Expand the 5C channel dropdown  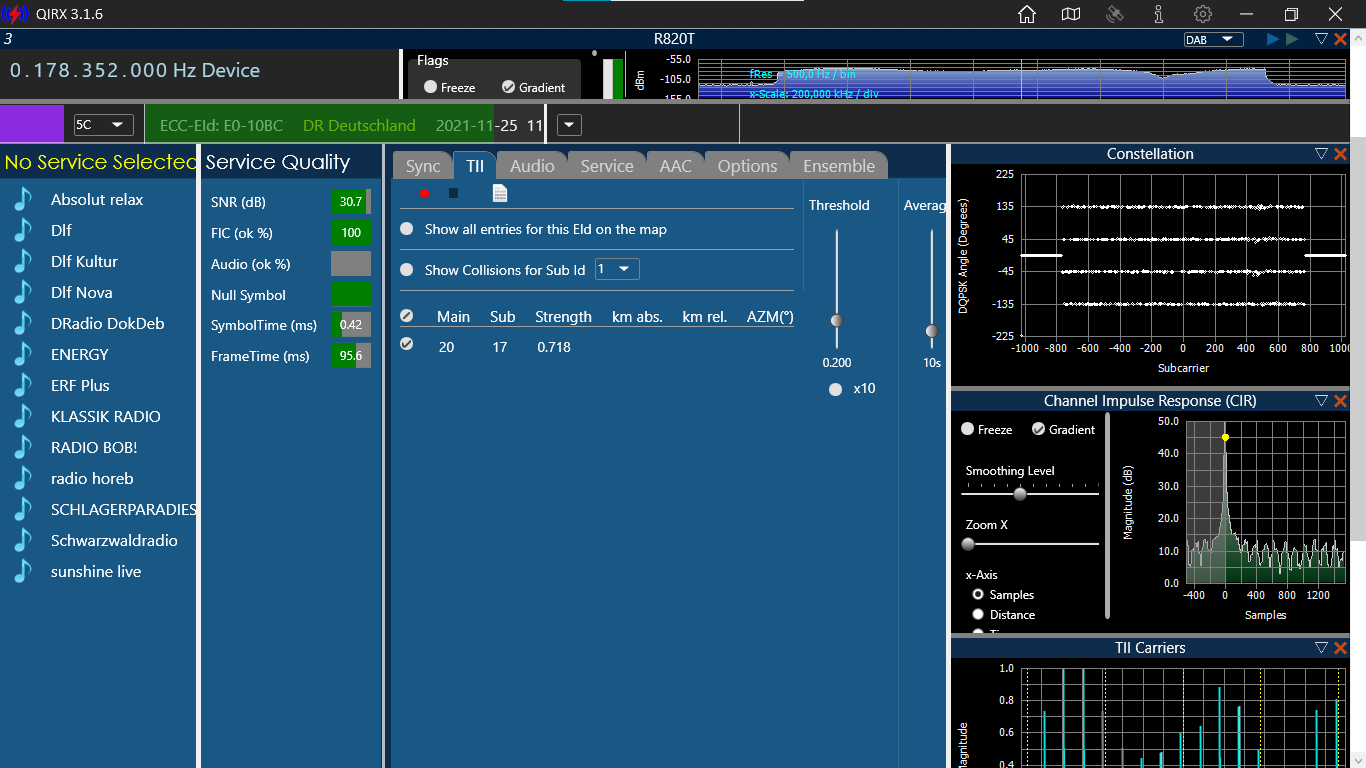coord(104,125)
